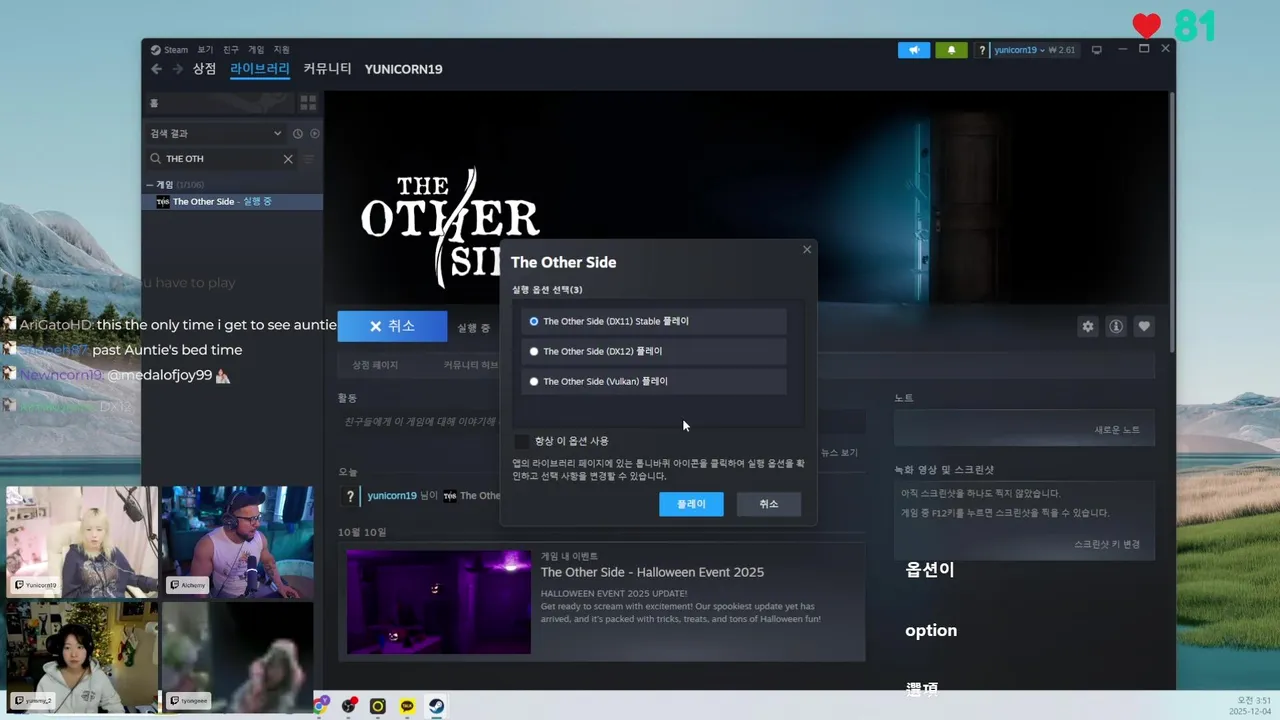Open Halloween Event 2025 news title

(x=652, y=572)
